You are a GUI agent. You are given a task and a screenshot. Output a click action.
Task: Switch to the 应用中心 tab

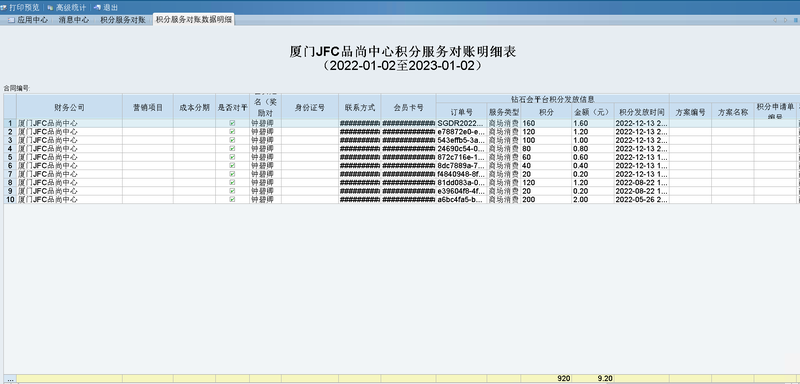pyautogui.click(x=28, y=20)
